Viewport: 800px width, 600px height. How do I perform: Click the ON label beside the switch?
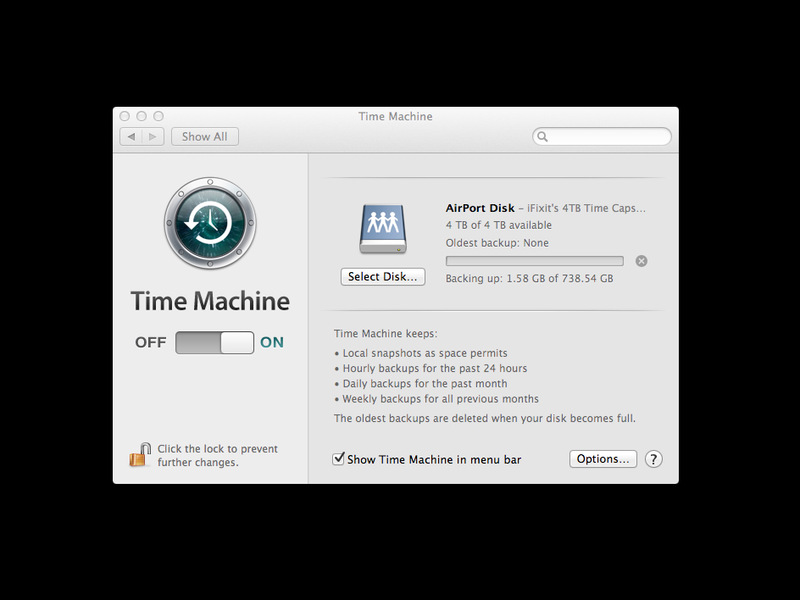click(x=272, y=342)
